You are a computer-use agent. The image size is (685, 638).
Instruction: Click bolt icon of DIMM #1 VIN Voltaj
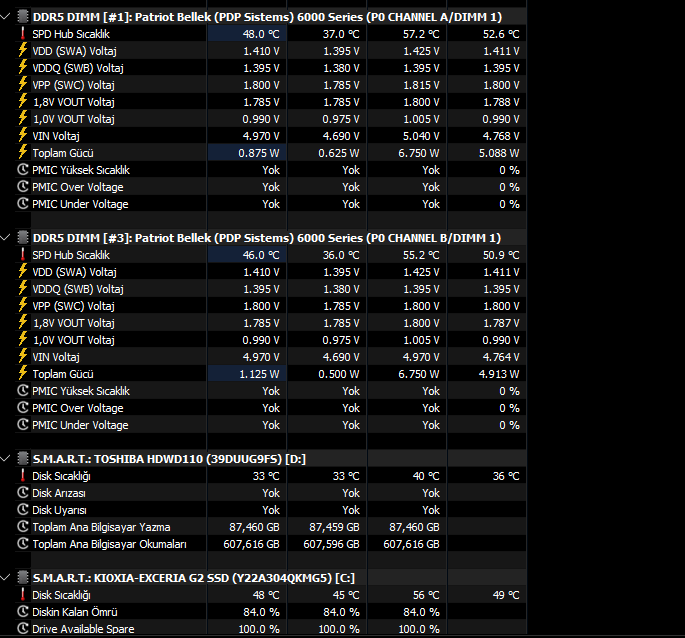(x=23, y=135)
